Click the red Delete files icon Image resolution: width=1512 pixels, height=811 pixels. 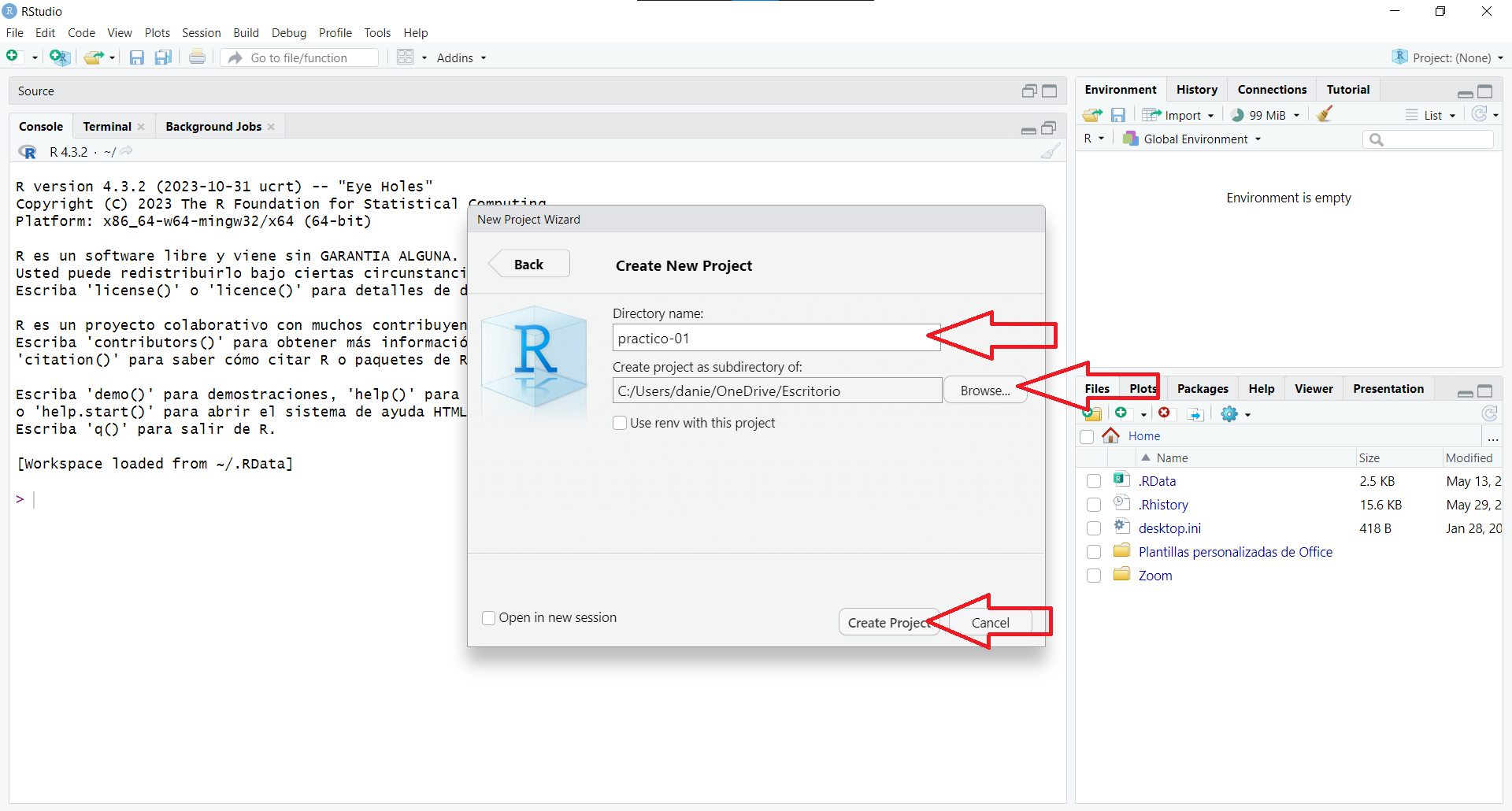[x=1164, y=413]
